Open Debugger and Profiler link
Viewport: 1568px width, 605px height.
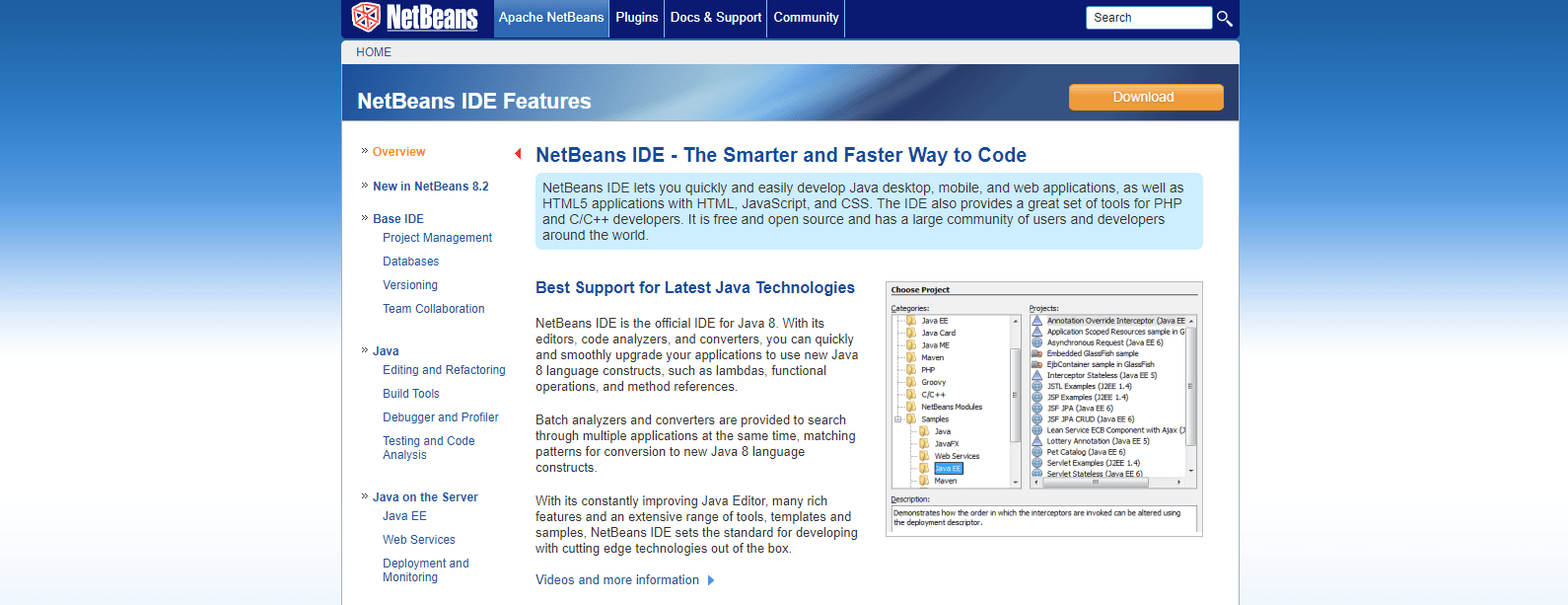tap(441, 417)
